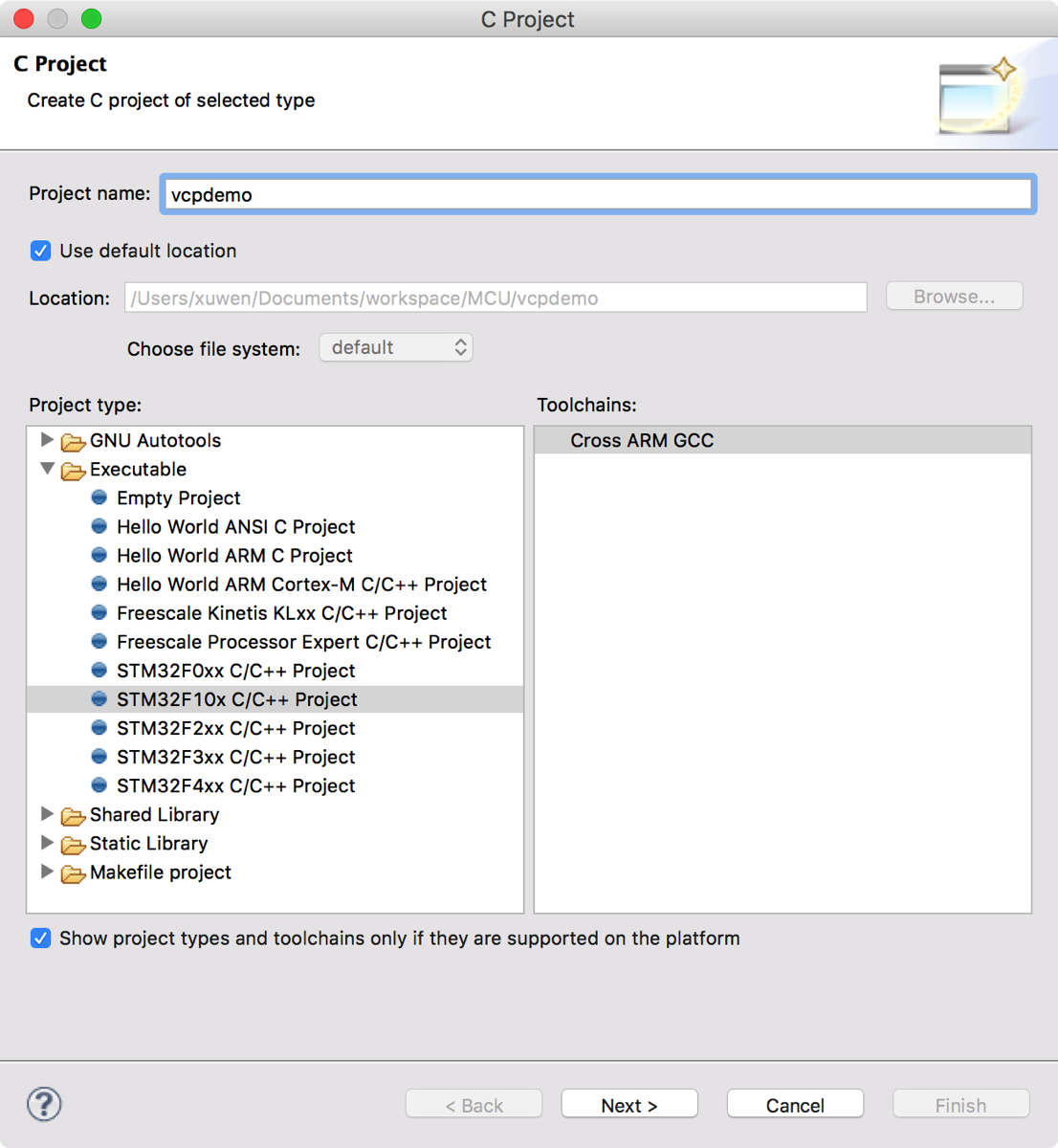The image size is (1058, 1148).
Task: Click the Freescale Processor Expert project icon
Action: tap(99, 641)
